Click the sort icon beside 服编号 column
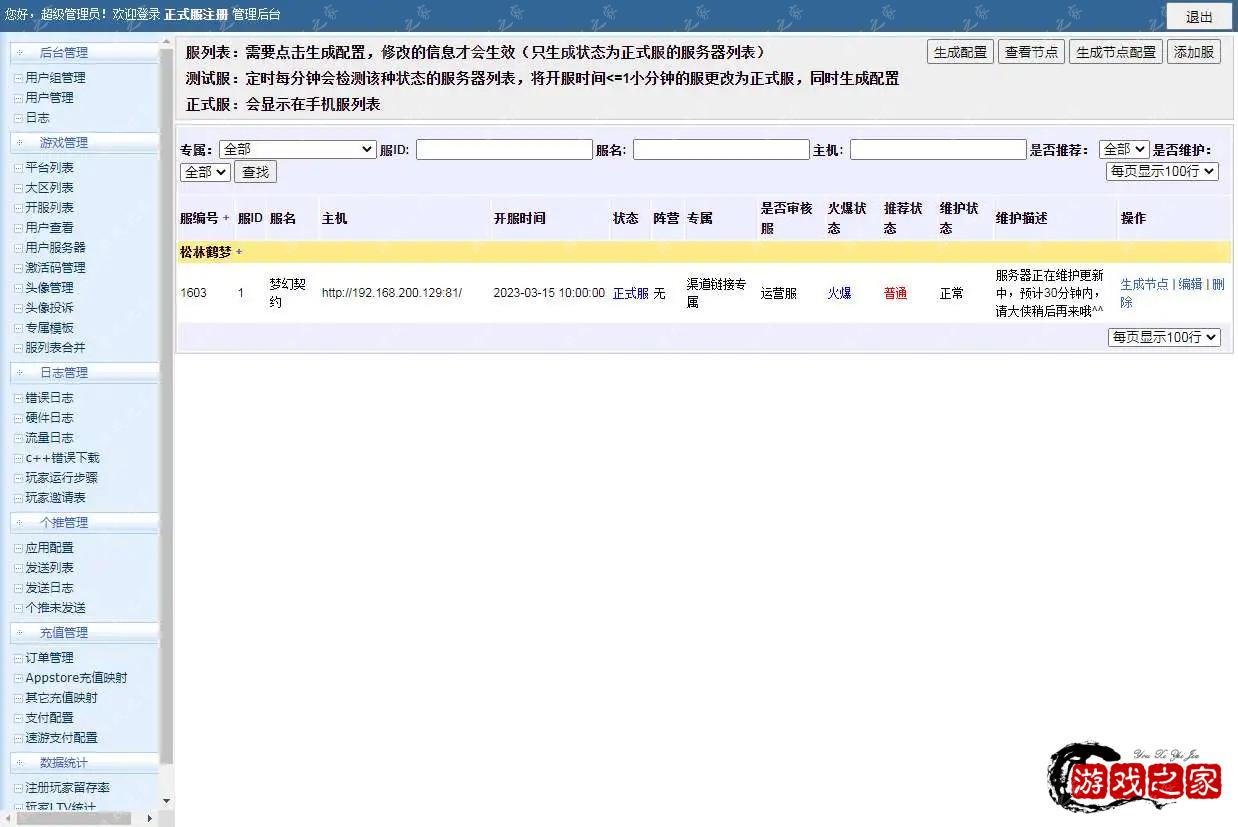Image resolution: width=1238 pixels, height=827 pixels. pyautogui.click(x=226, y=218)
